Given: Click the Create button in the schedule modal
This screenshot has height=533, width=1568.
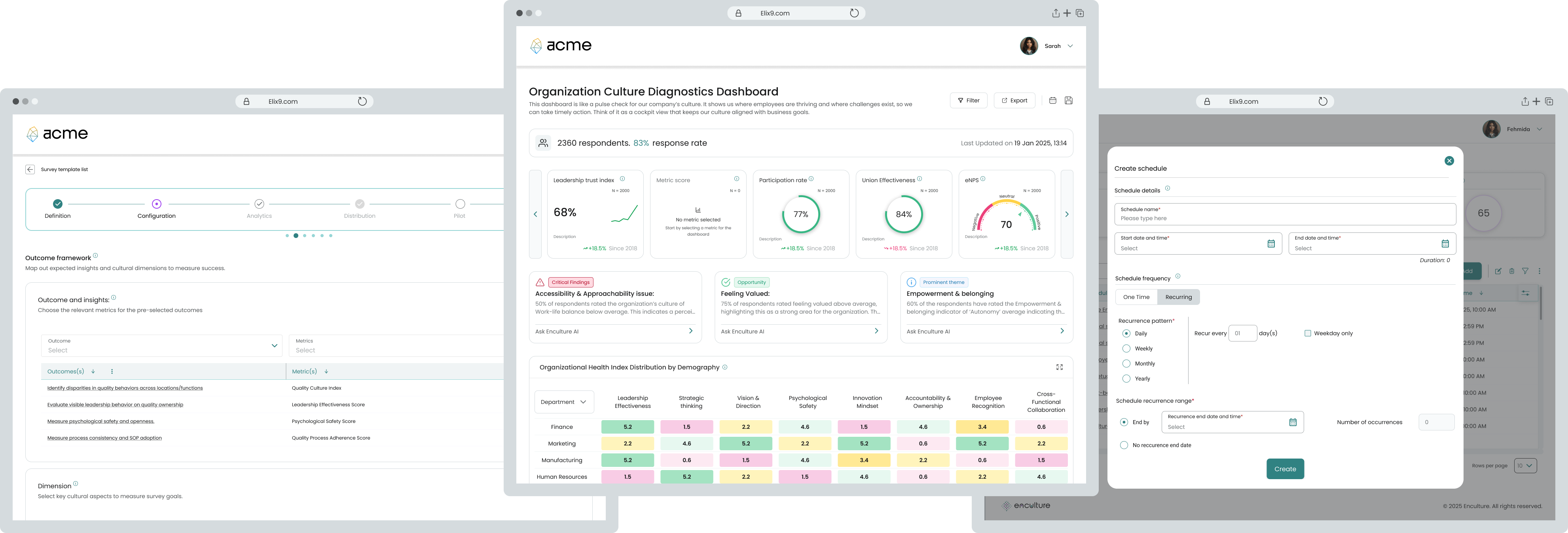Looking at the screenshot, I should pos(1285,468).
